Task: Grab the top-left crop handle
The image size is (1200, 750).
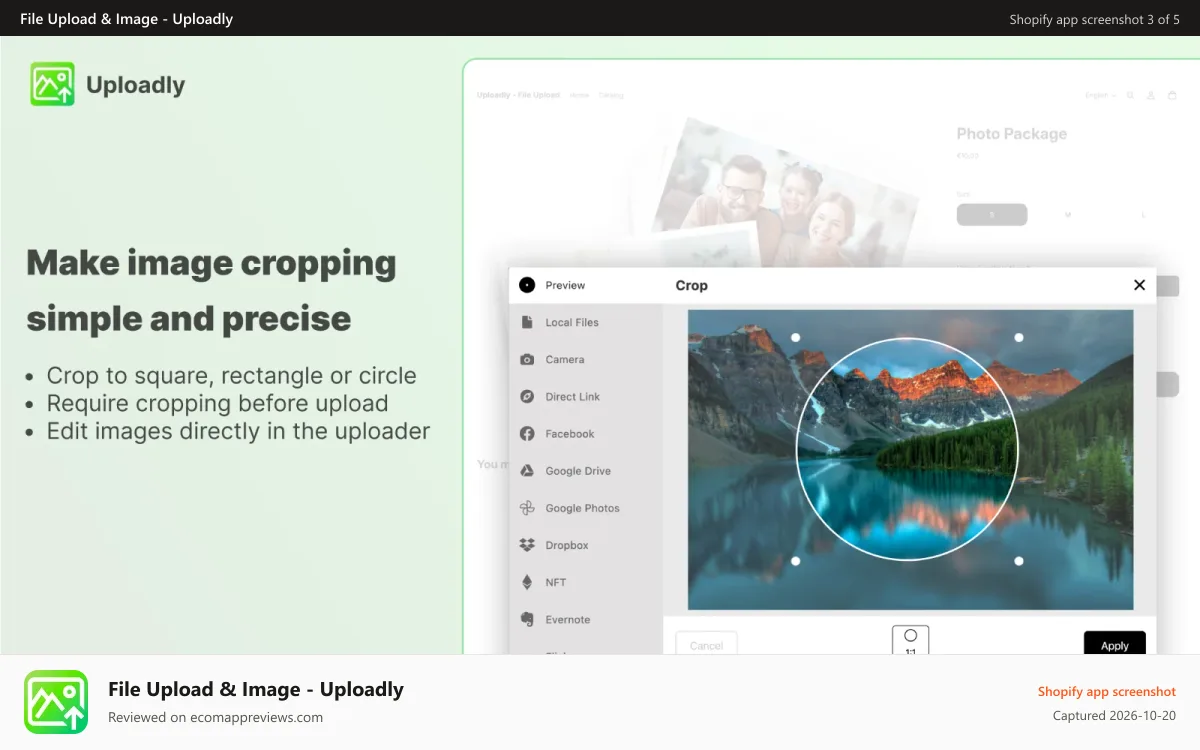Action: 796,338
